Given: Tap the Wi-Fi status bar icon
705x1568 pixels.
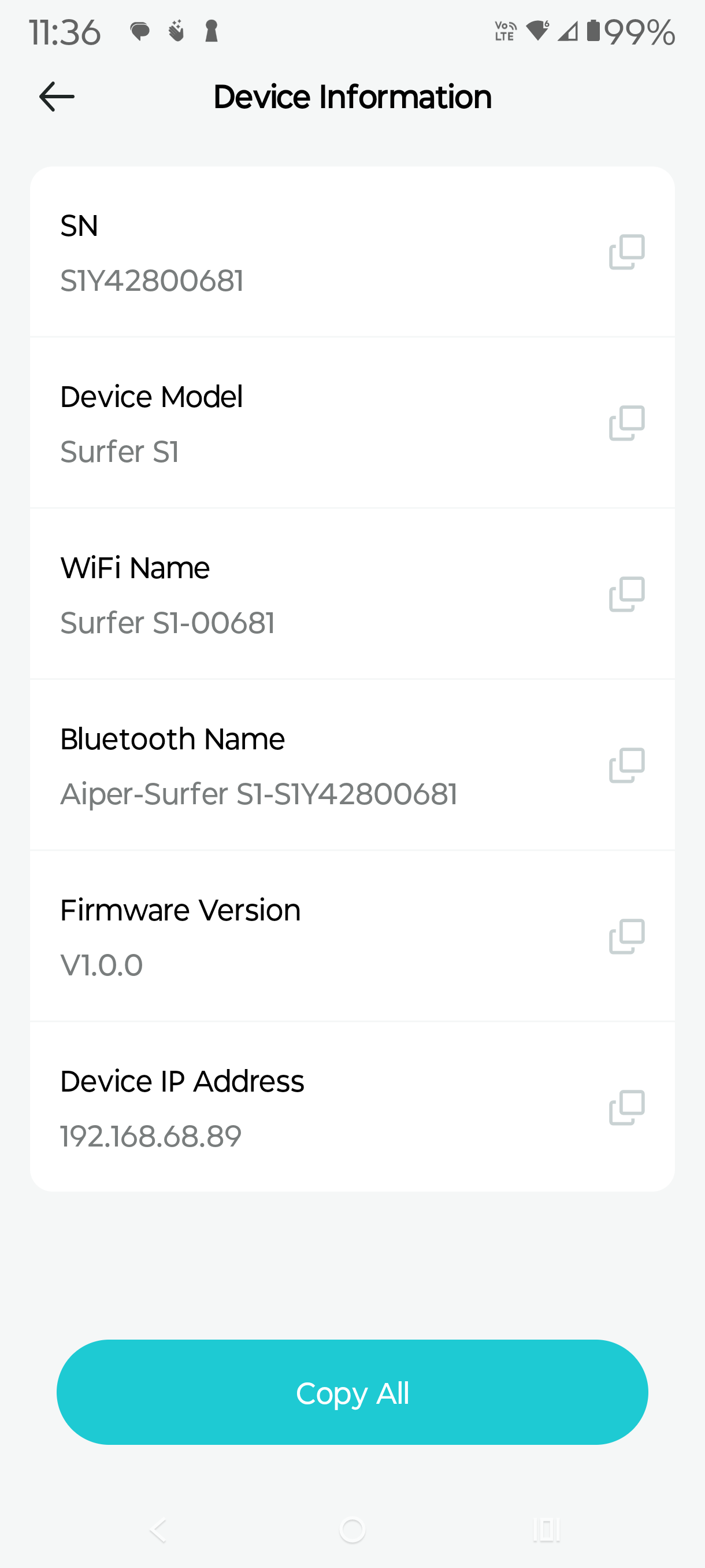Looking at the screenshot, I should pos(538,31).
